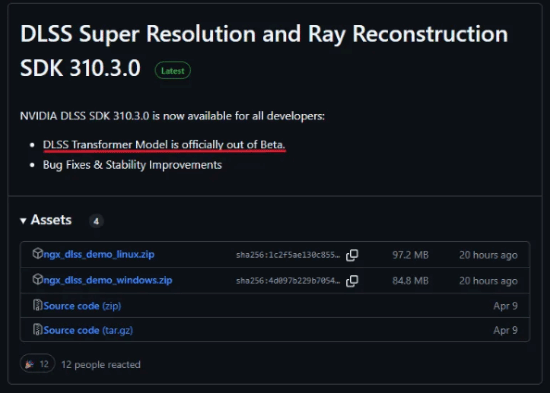Click package icon beside ngx_dlss_demo_windows.zip
The width and height of the screenshot is (550, 393).
(37, 279)
